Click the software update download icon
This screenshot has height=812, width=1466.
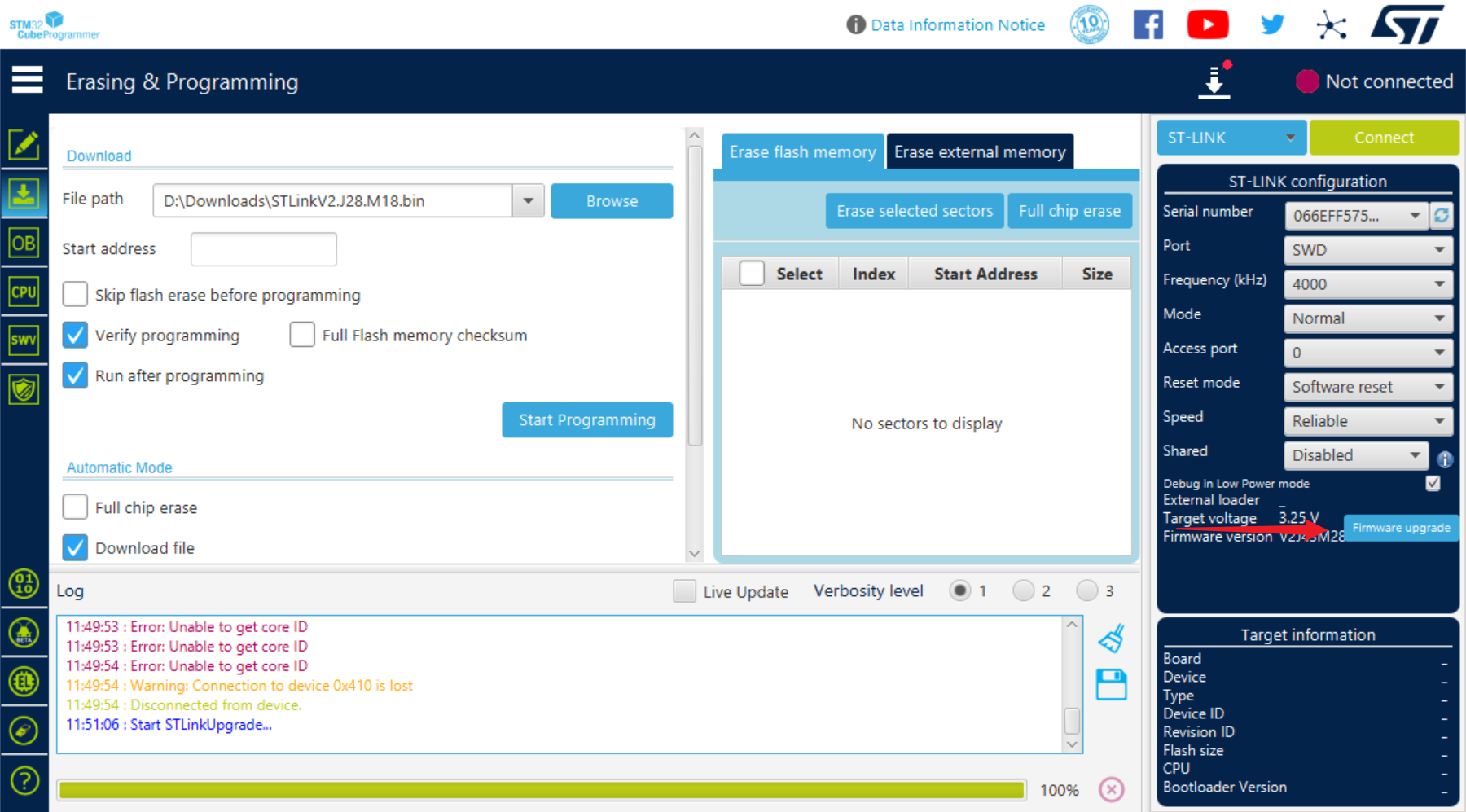point(1214,81)
